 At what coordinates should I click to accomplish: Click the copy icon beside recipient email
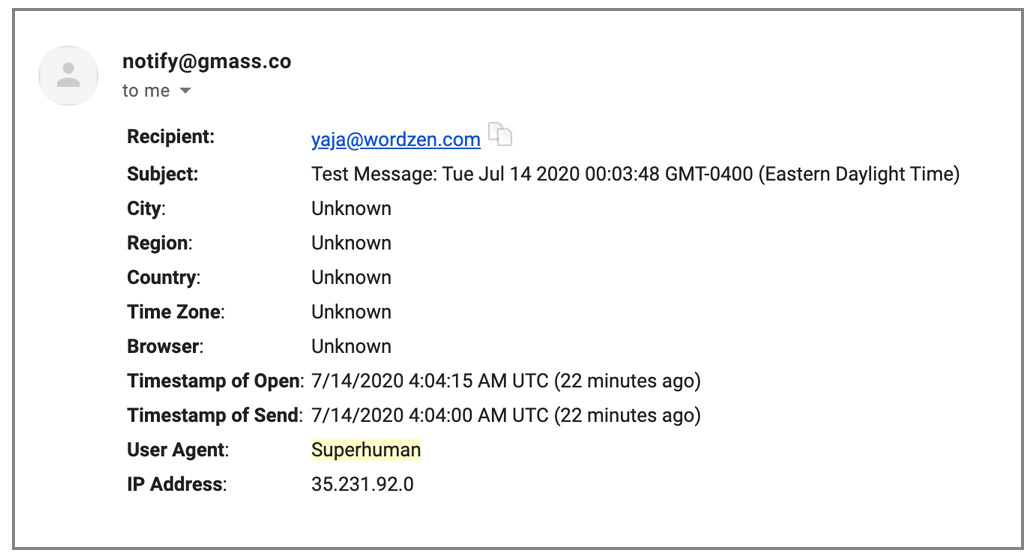(x=500, y=135)
